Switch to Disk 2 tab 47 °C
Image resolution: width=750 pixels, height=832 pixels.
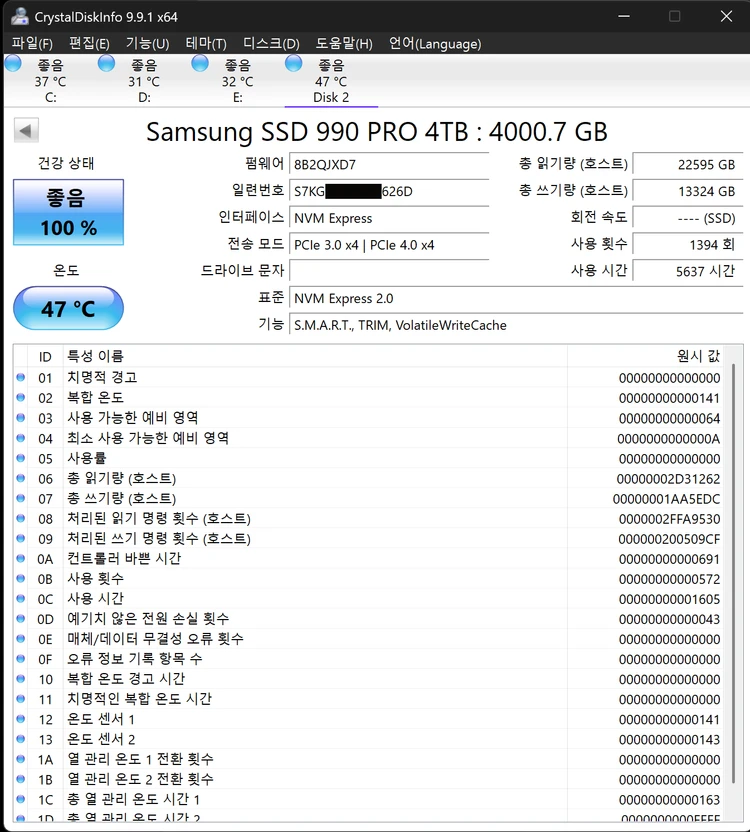[x=331, y=81]
